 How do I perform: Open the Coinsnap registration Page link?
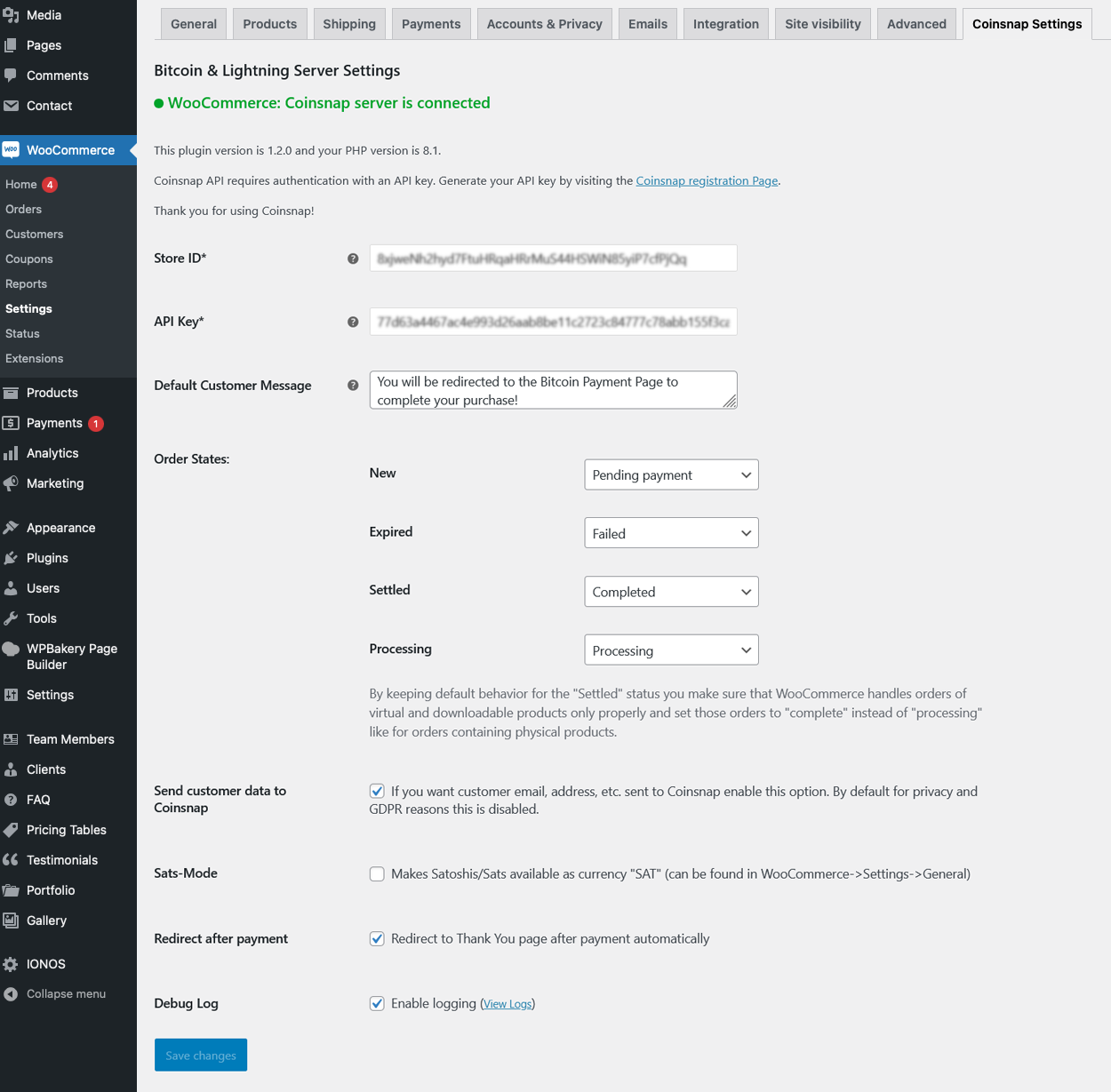coord(707,180)
